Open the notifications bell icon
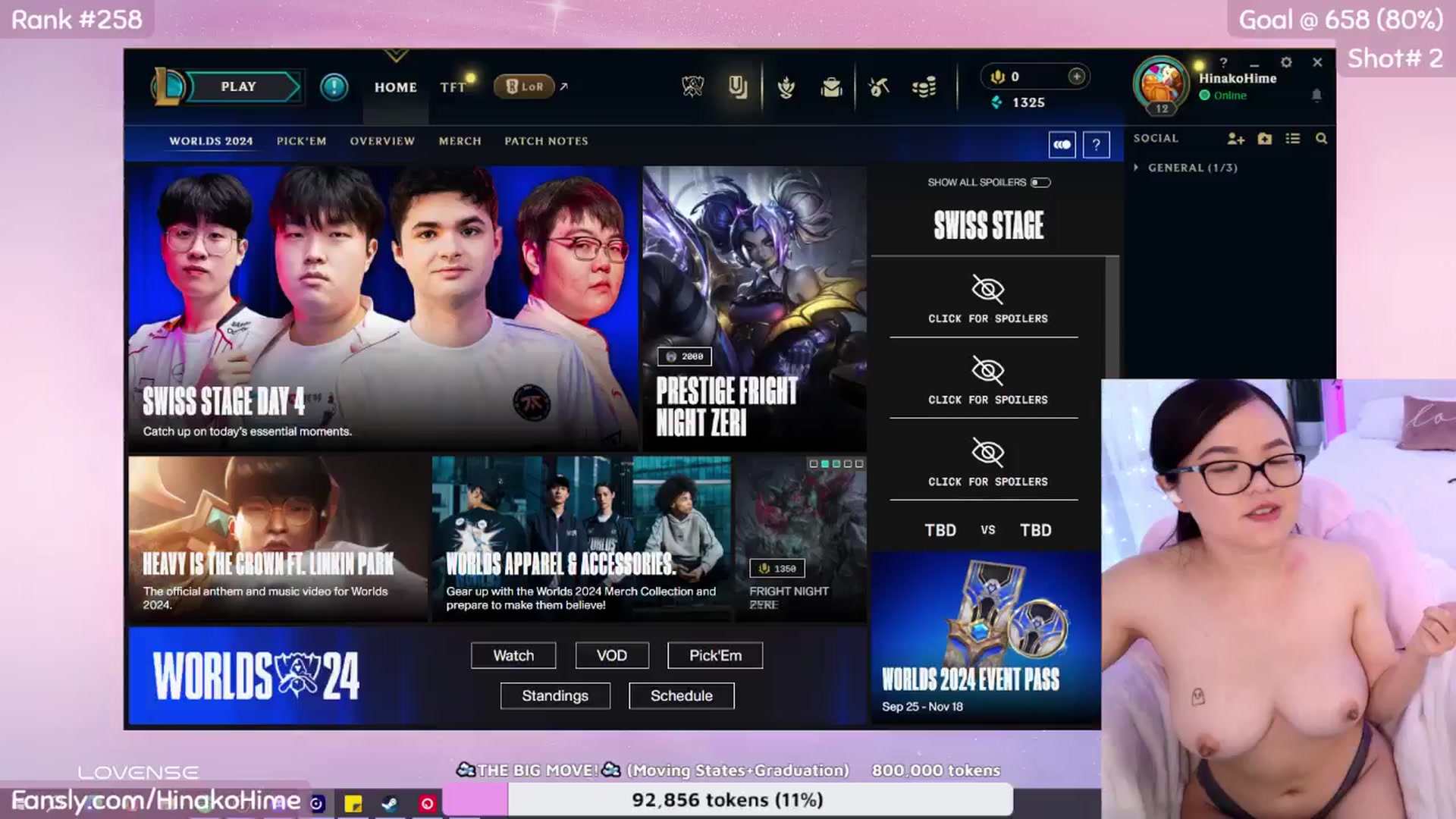1456x819 pixels. pos(1316,96)
